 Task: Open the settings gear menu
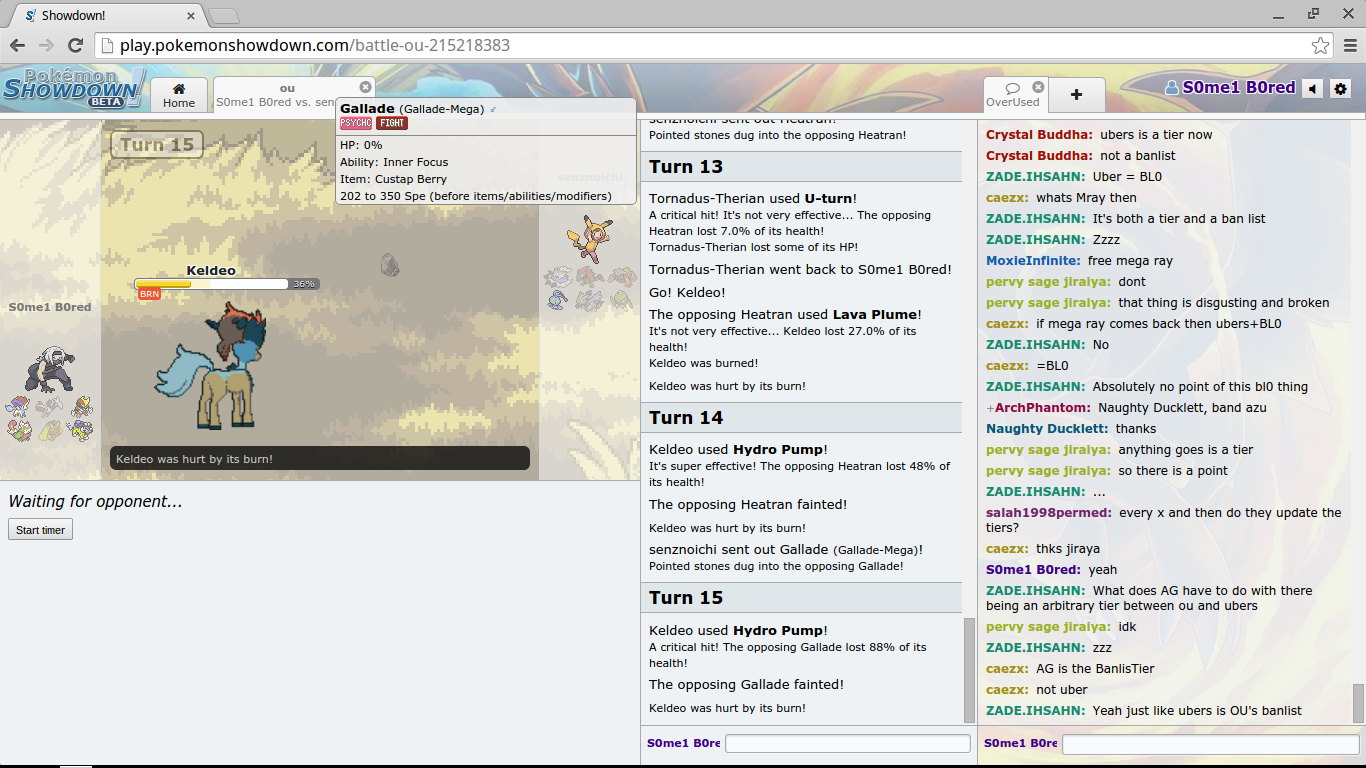point(1341,88)
